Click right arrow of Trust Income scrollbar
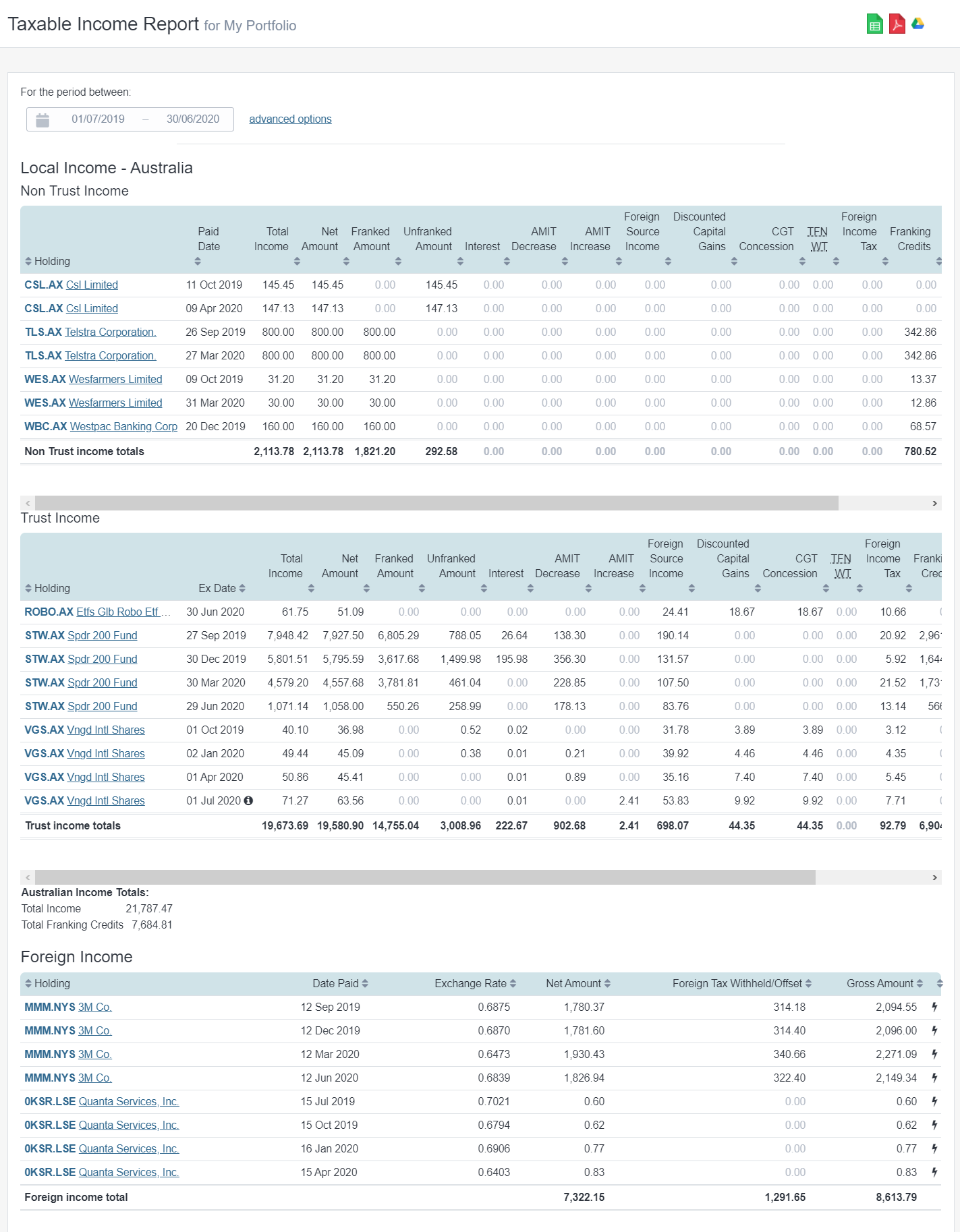Image resolution: width=960 pixels, height=1232 pixels. point(934,877)
